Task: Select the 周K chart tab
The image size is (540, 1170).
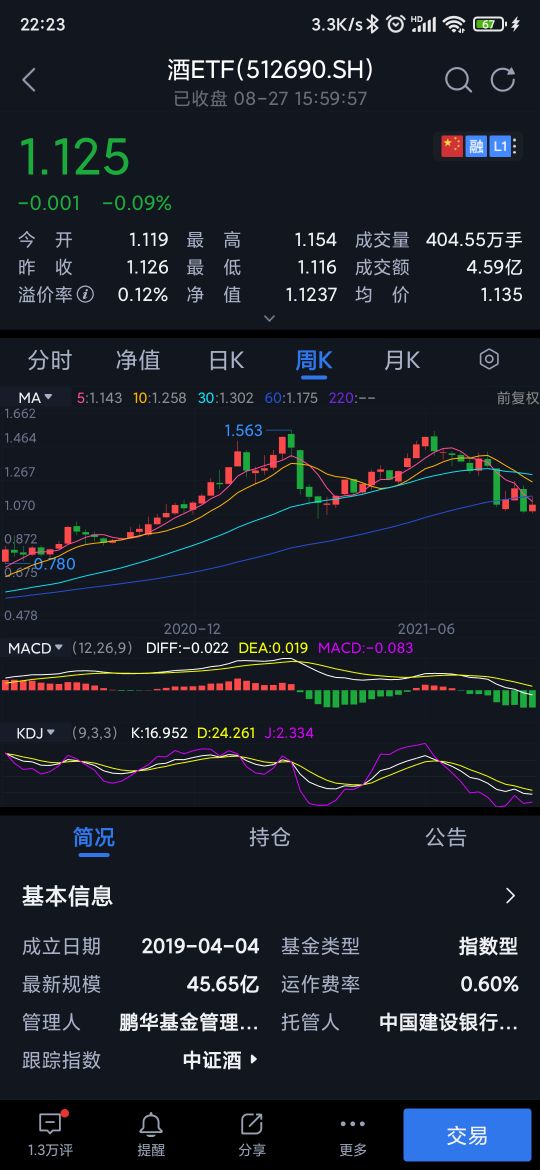Action: [x=313, y=360]
